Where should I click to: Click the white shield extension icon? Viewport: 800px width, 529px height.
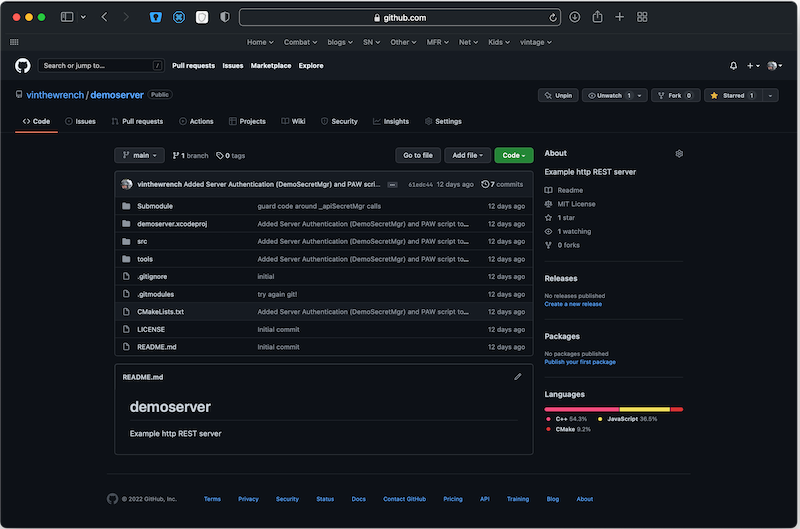point(202,17)
